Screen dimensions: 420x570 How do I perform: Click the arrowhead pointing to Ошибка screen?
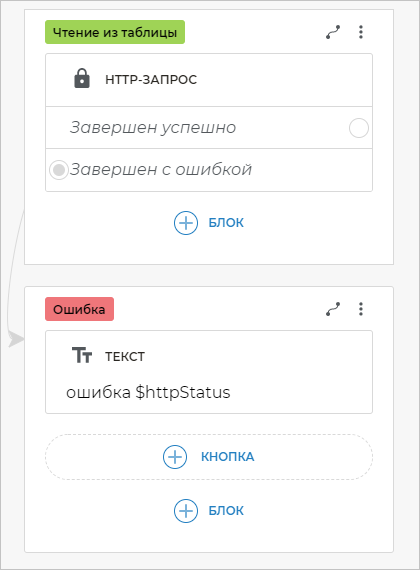tap(16, 339)
